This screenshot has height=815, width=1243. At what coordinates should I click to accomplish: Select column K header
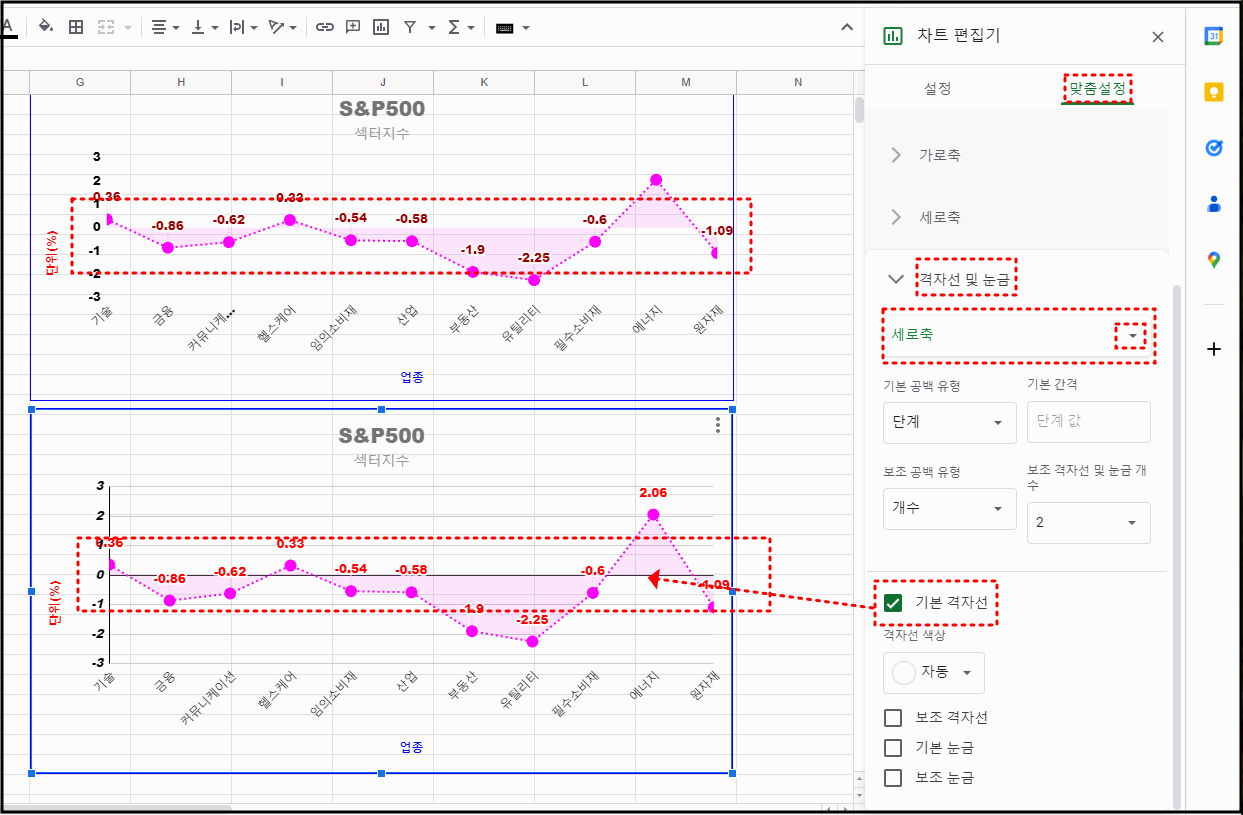pyautogui.click(x=484, y=82)
